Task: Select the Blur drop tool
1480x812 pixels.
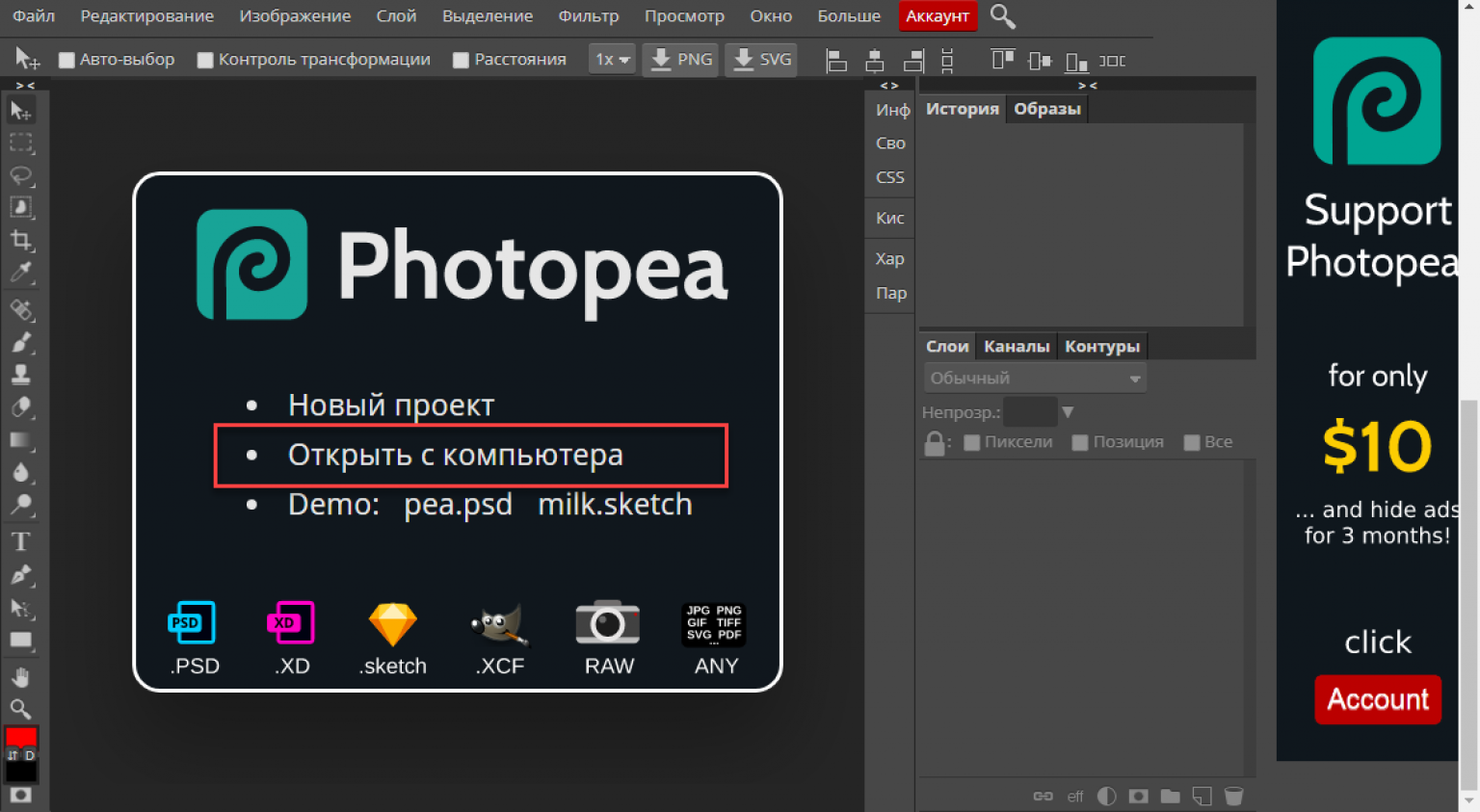Action: tap(20, 473)
